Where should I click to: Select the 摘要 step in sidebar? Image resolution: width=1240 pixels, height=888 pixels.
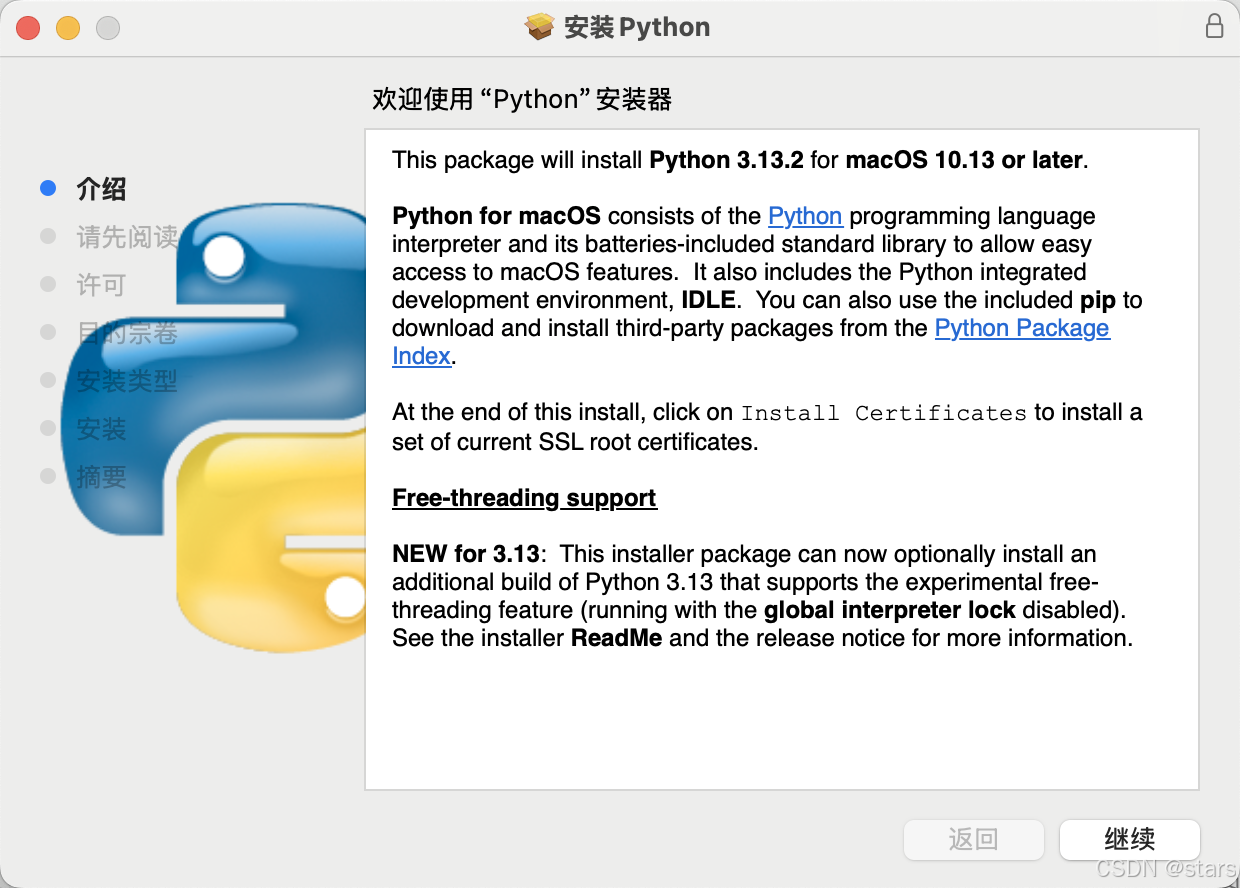pyautogui.click(x=101, y=477)
